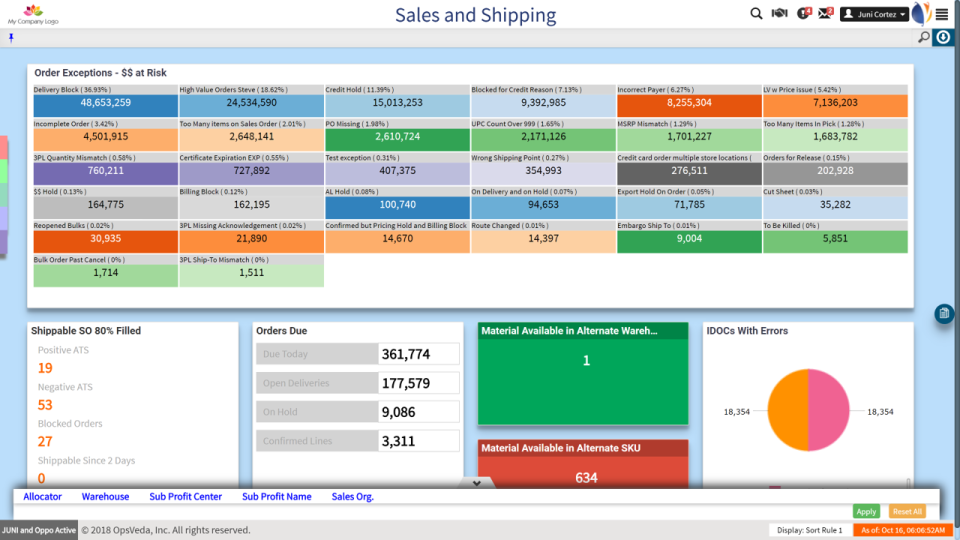Click To Be Killed value 5,851
This screenshot has width=960, height=540.
pos(835,239)
